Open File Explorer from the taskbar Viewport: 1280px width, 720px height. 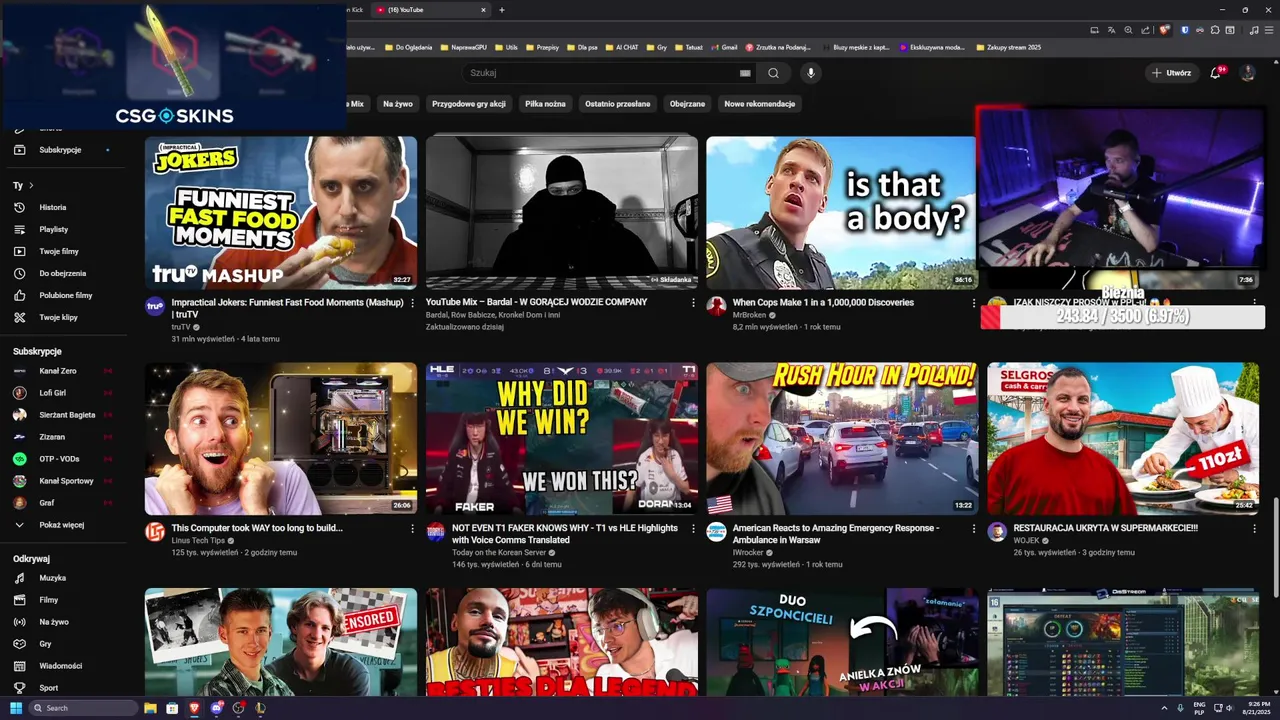pyautogui.click(x=150, y=708)
